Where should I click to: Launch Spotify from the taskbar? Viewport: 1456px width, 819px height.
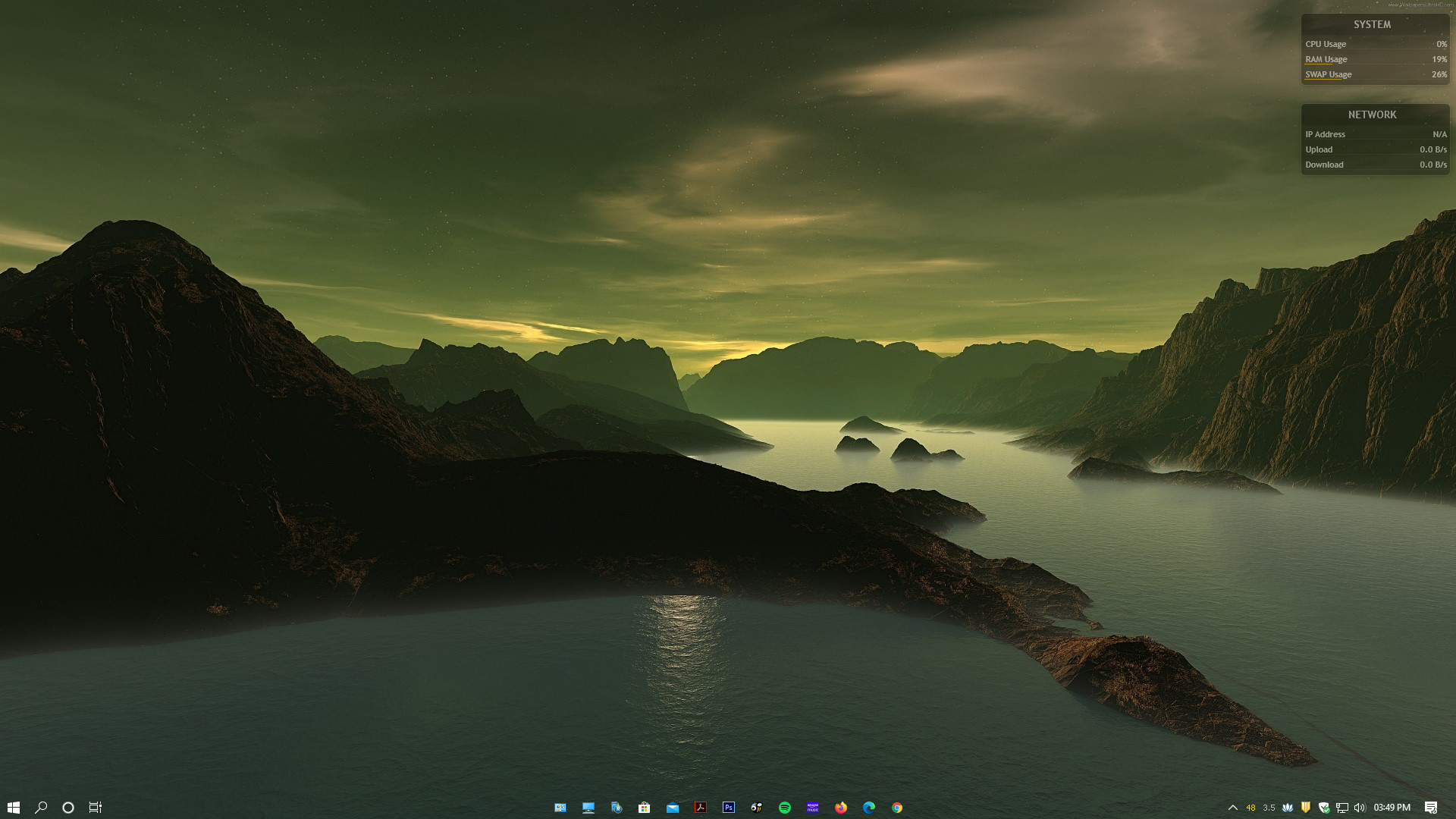click(785, 808)
